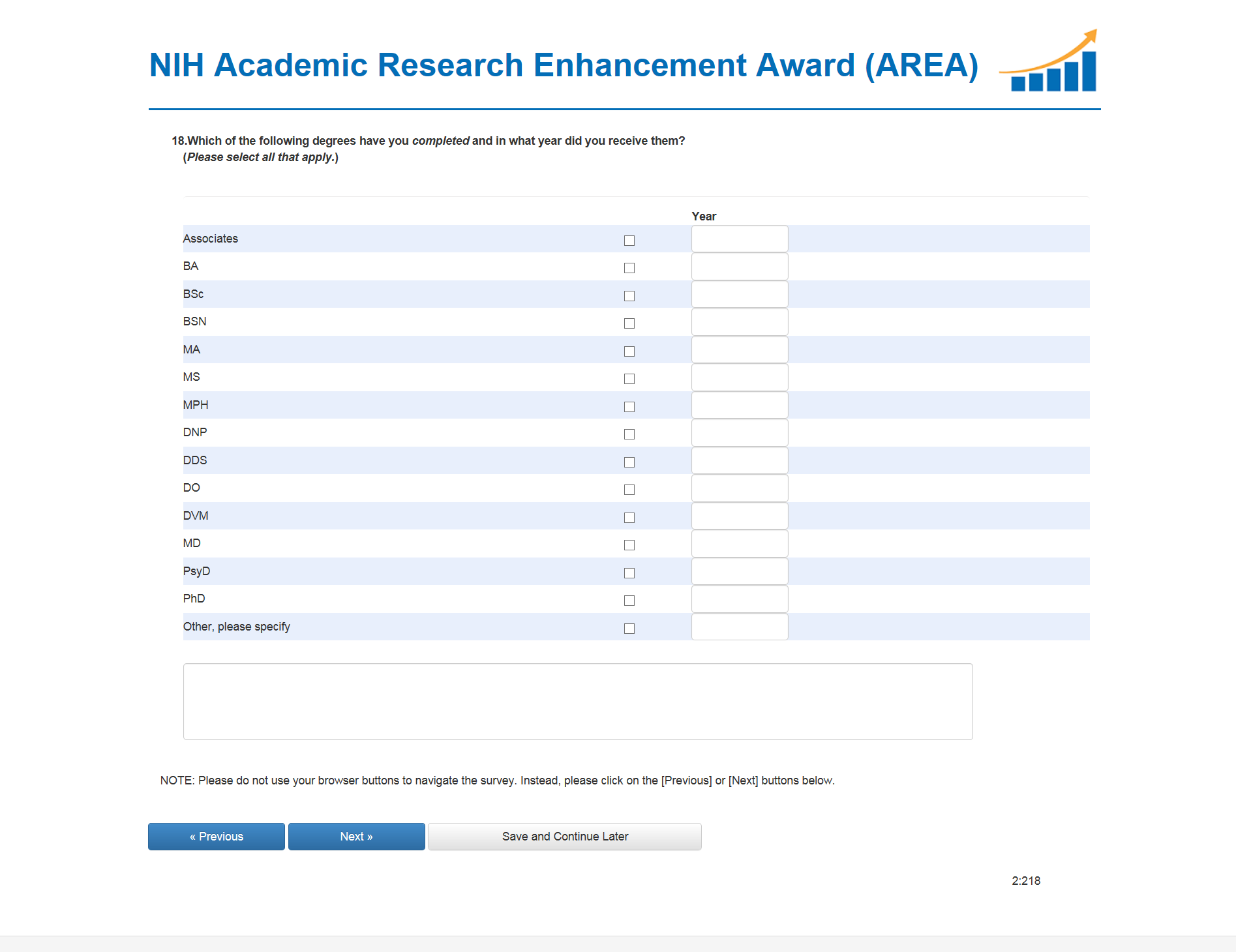Click the NIH Academic Research Enhancement Award title
The height and width of the screenshot is (952, 1236).
(564, 65)
